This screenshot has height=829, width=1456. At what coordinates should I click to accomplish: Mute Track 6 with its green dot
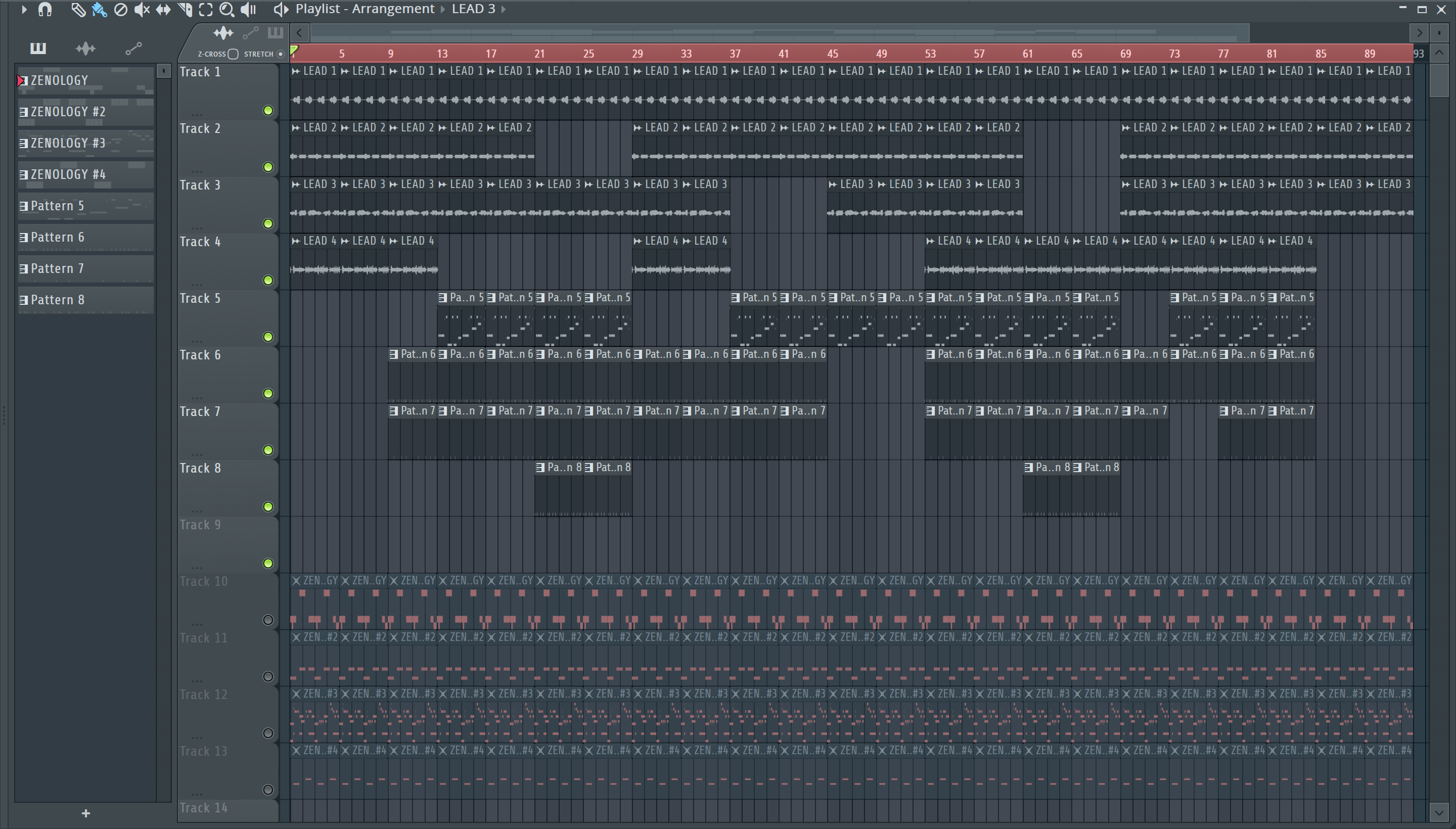click(x=267, y=393)
